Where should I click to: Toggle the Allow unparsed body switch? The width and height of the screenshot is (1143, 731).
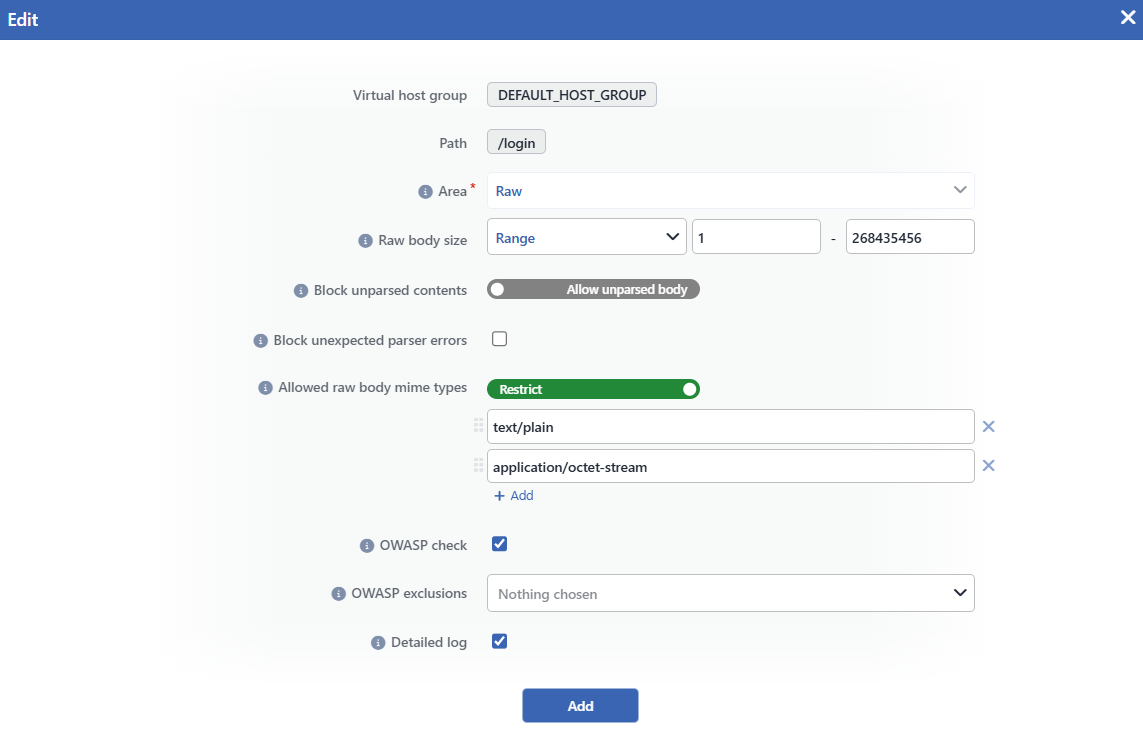[593, 289]
